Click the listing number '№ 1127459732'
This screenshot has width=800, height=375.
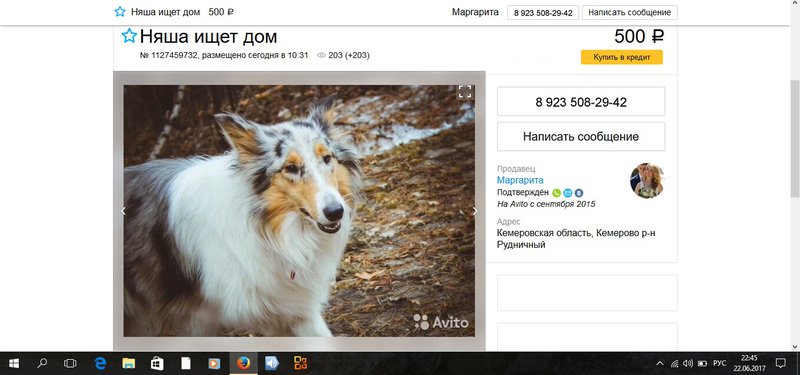point(168,55)
